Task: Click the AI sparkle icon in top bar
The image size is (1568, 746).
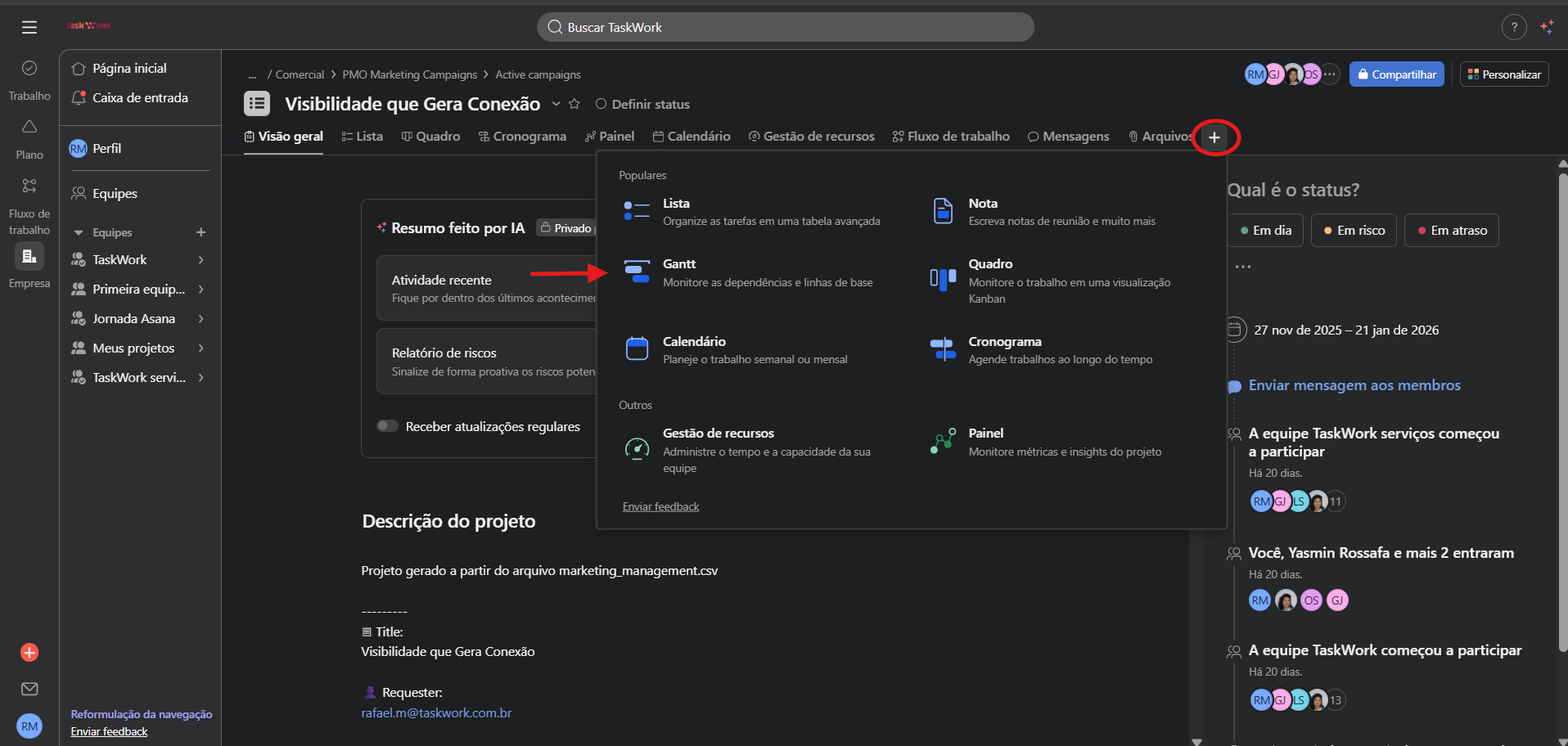Action: pyautogui.click(x=1547, y=27)
